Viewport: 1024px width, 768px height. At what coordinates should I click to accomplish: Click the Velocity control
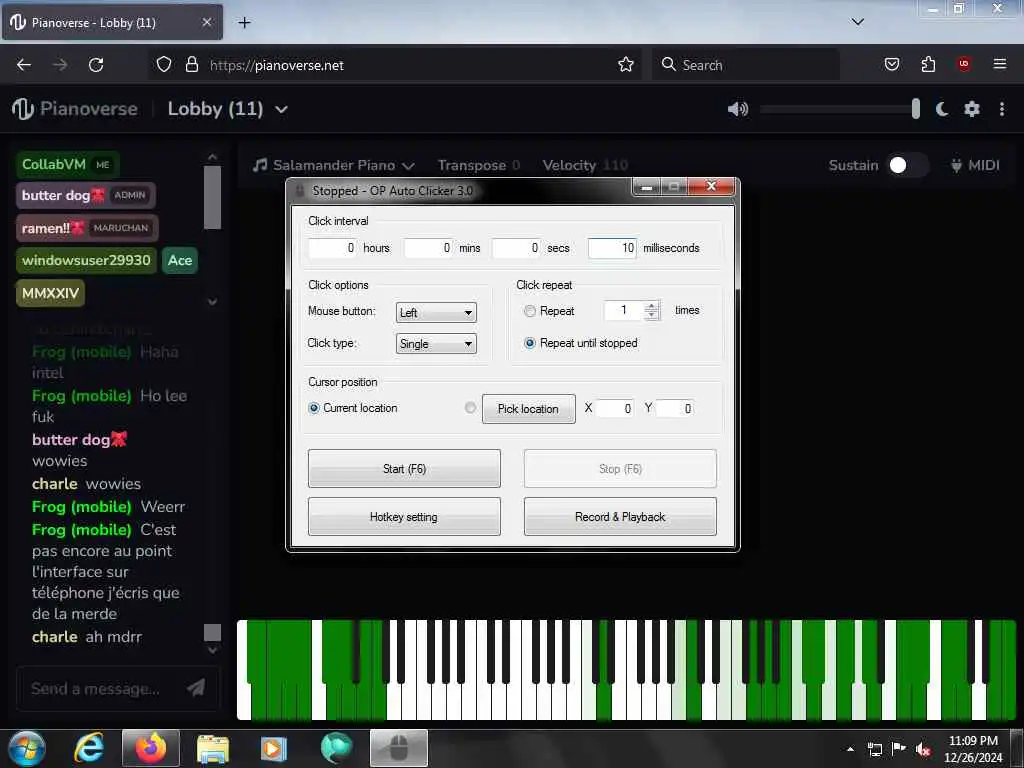584,165
